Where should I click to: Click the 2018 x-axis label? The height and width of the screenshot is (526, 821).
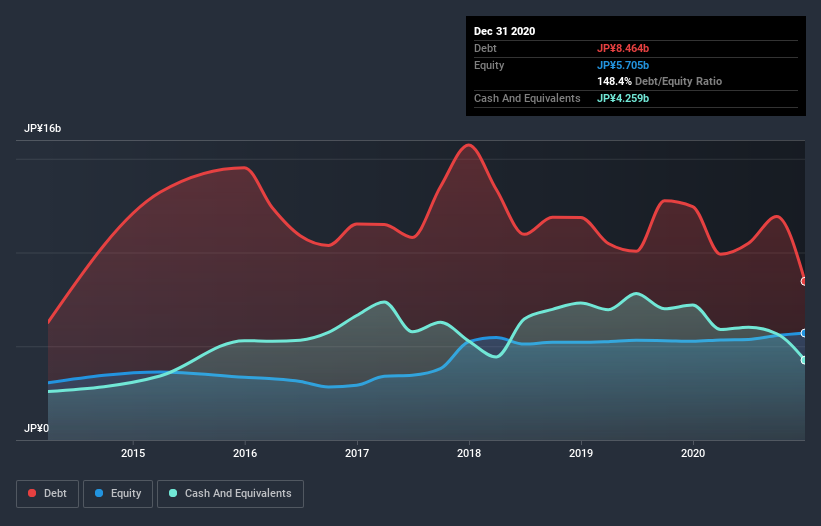pyautogui.click(x=469, y=453)
